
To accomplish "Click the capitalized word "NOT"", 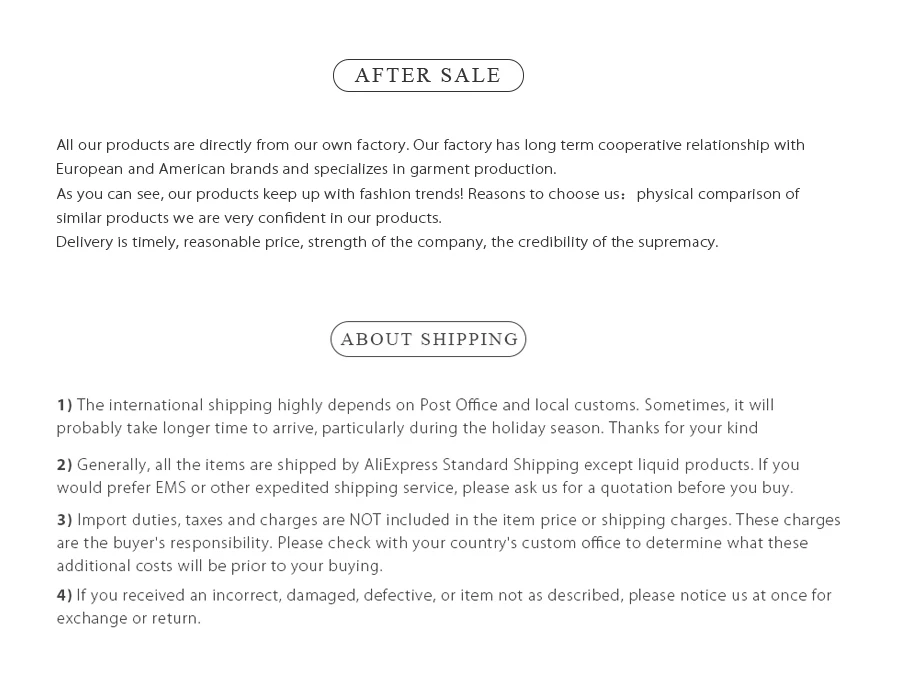I will pyautogui.click(x=362, y=520).
